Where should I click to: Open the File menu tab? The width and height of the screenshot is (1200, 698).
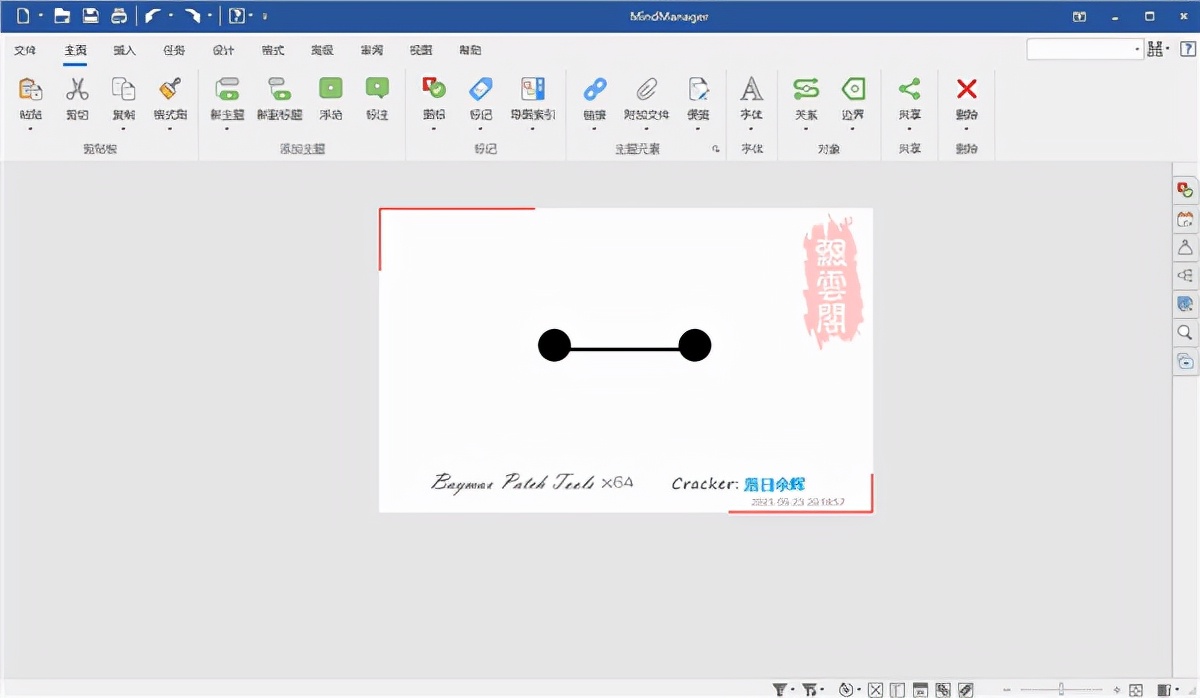(25, 50)
